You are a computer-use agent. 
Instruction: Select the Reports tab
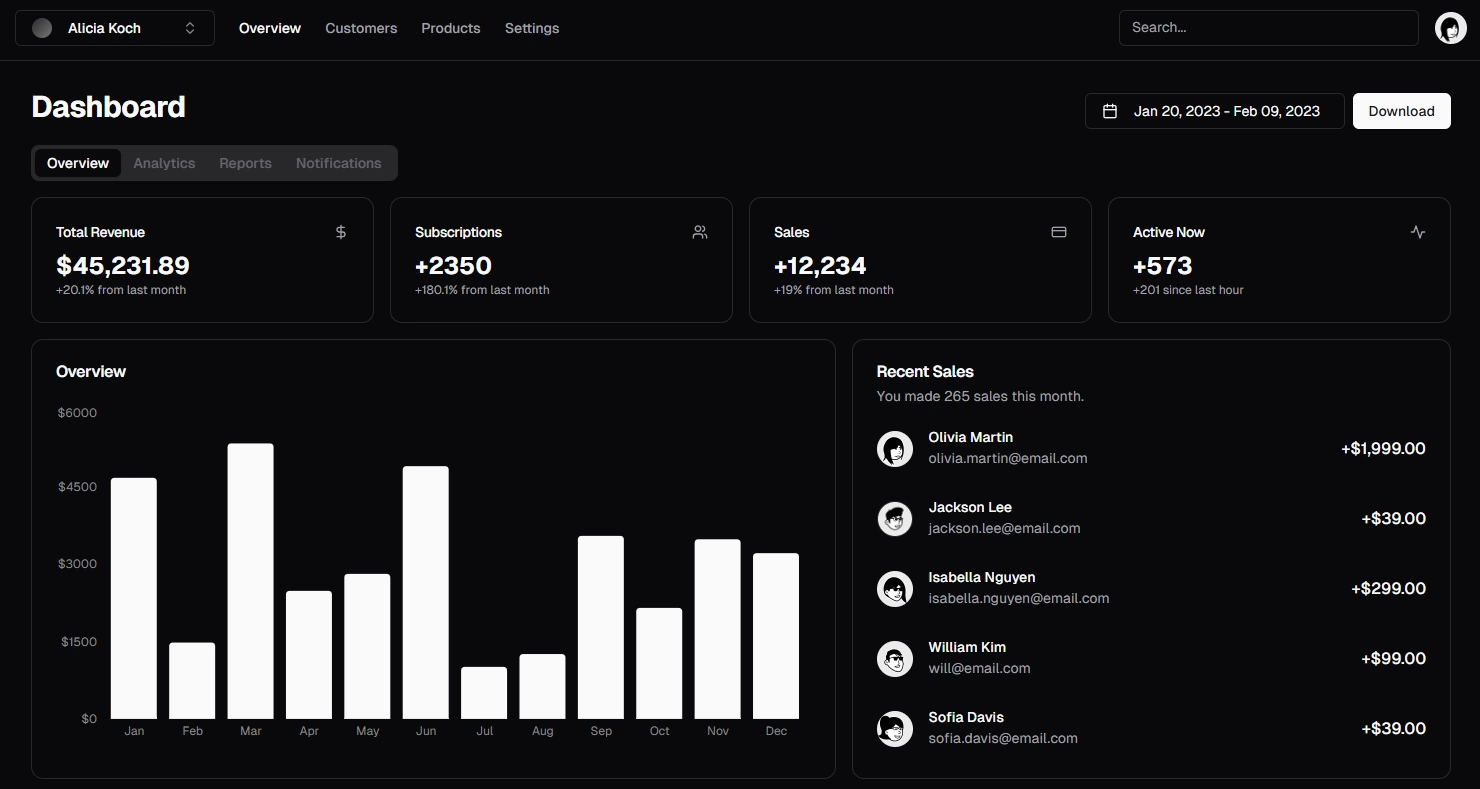pos(245,163)
